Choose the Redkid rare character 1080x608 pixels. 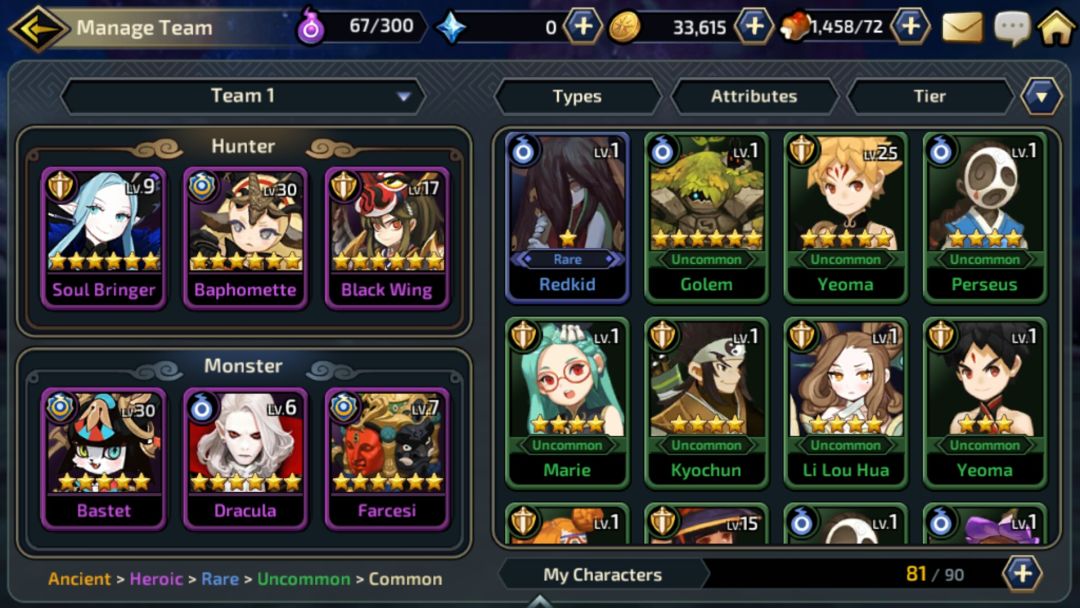coord(567,218)
